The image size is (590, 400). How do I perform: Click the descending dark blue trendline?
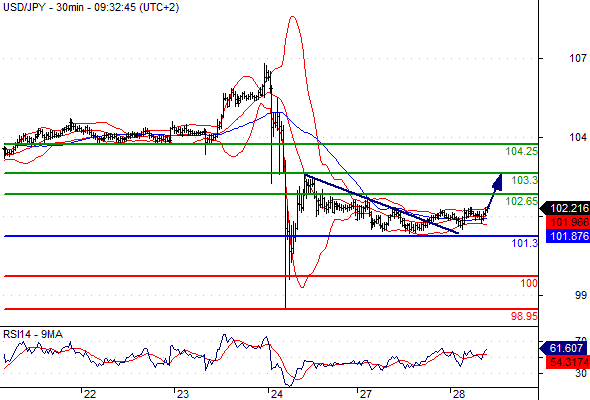click(382, 204)
